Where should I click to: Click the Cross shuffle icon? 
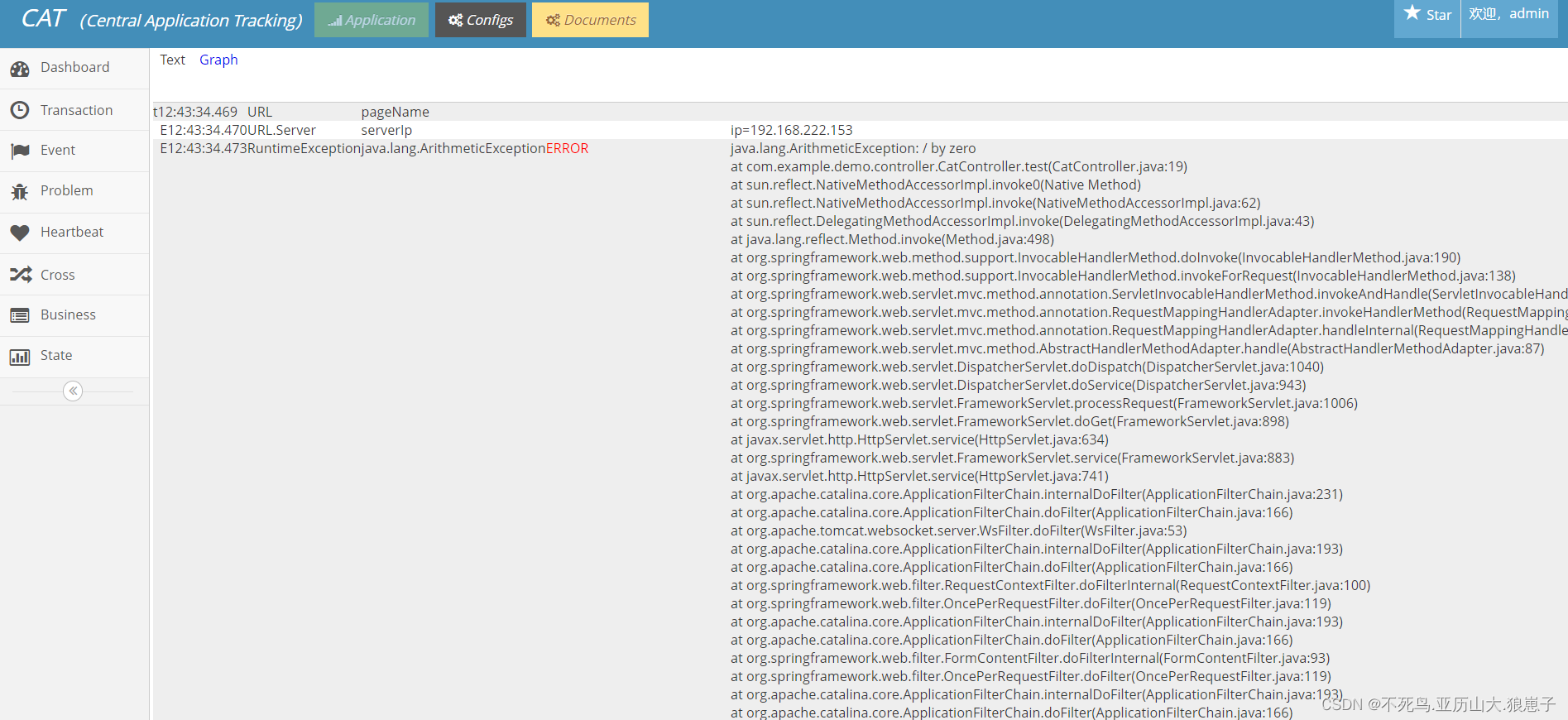(20, 275)
